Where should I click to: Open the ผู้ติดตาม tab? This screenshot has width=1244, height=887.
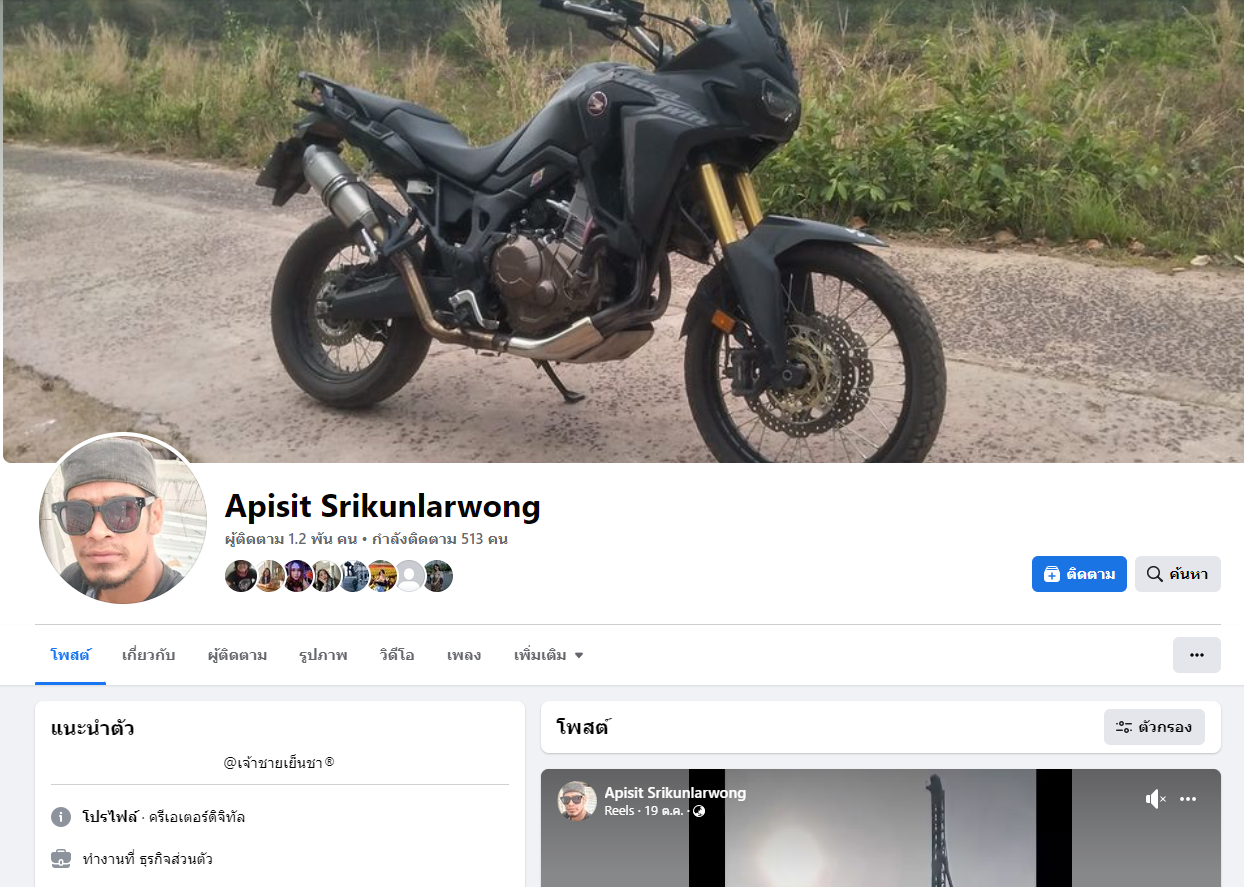coord(237,655)
